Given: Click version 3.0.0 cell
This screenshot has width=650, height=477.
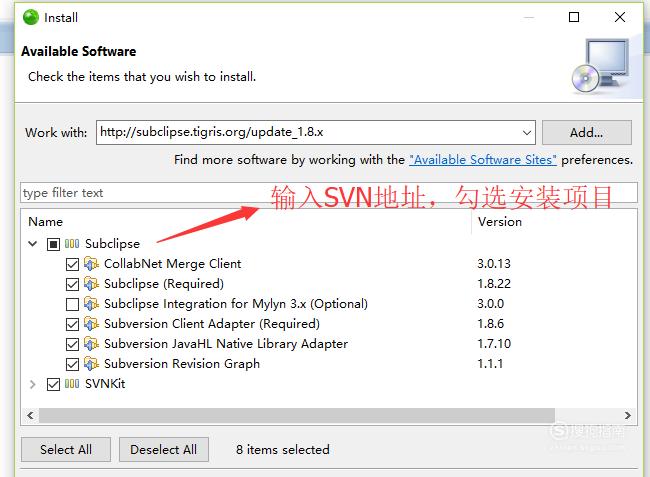Looking at the screenshot, I should click(490, 304).
